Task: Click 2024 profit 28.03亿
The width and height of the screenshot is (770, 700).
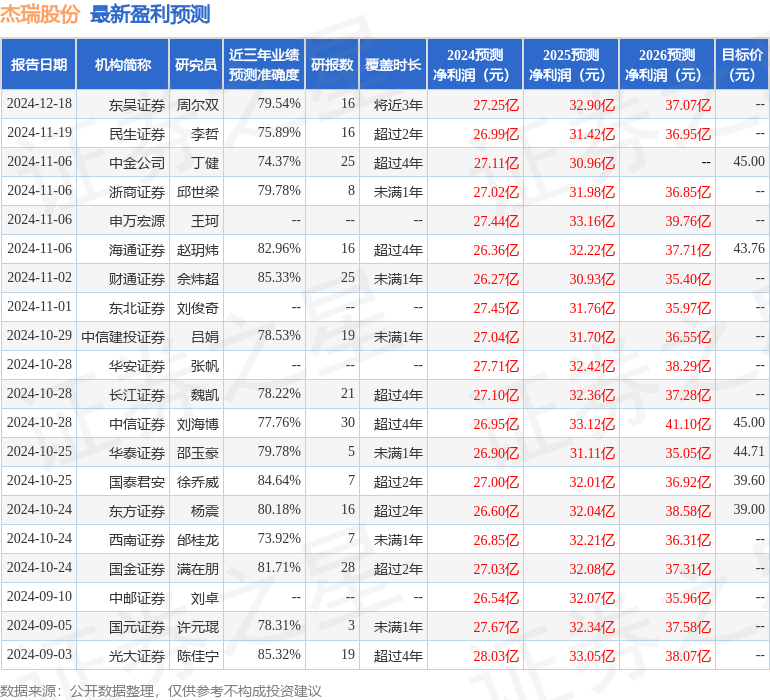Action: (496, 656)
